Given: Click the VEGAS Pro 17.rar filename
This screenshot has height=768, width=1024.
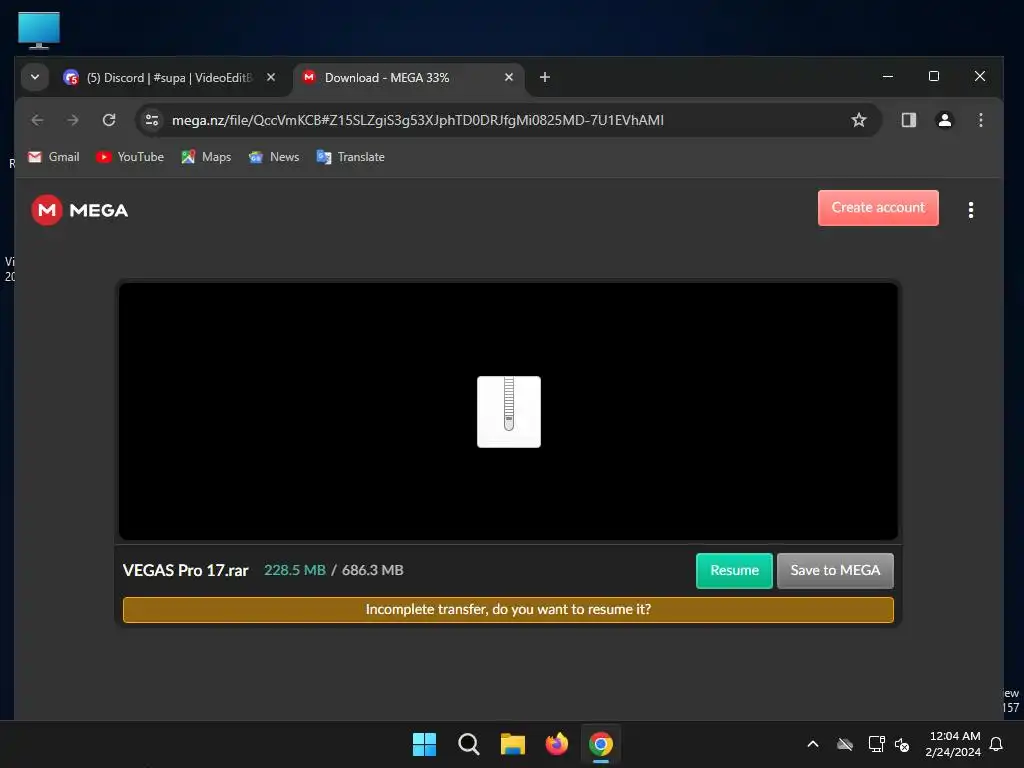Looking at the screenshot, I should tap(185, 570).
